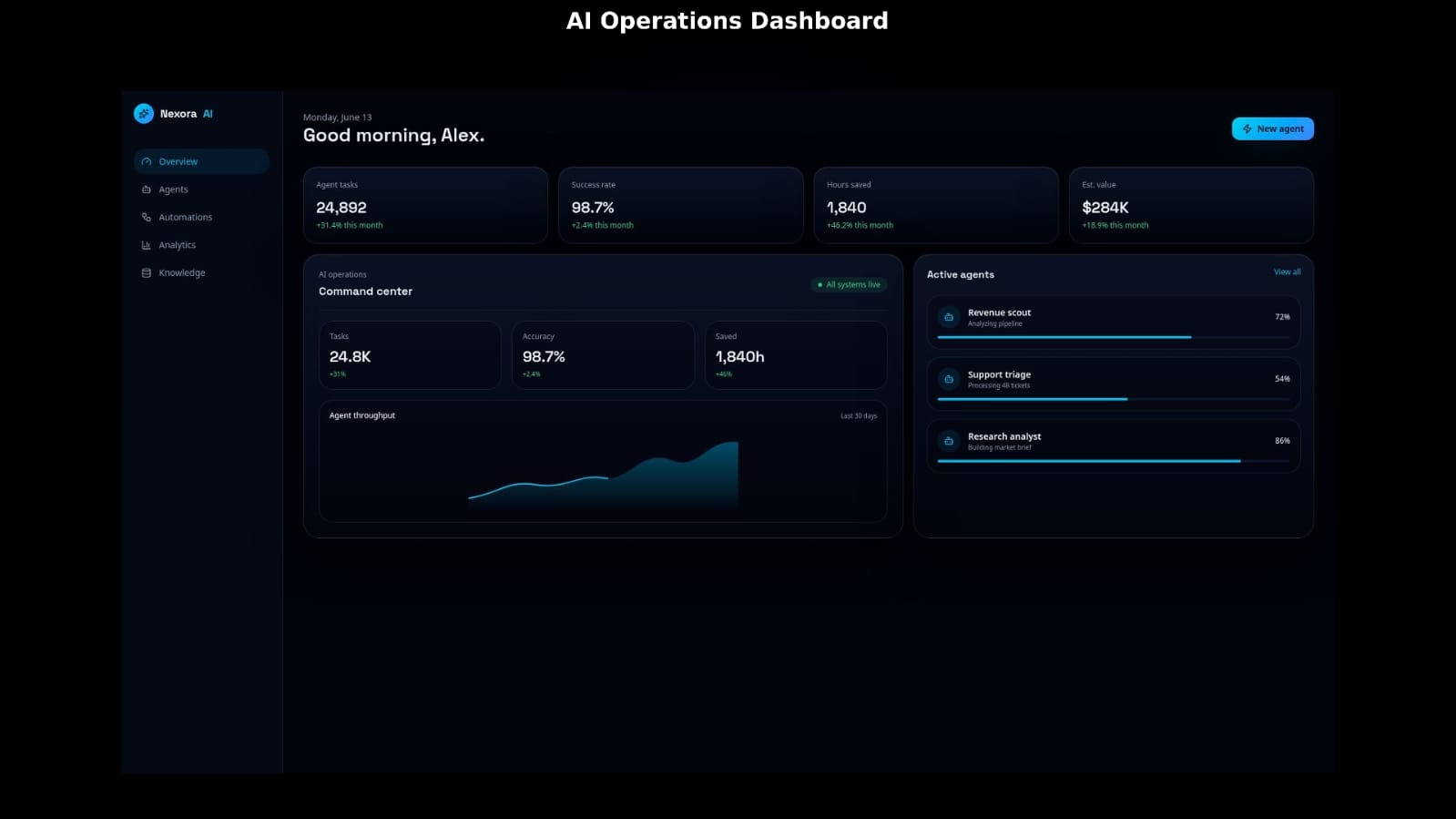The height and width of the screenshot is (819, 1456).
Task: Click the Command center title
Action: pyautogui.click(x=365, y=292)
